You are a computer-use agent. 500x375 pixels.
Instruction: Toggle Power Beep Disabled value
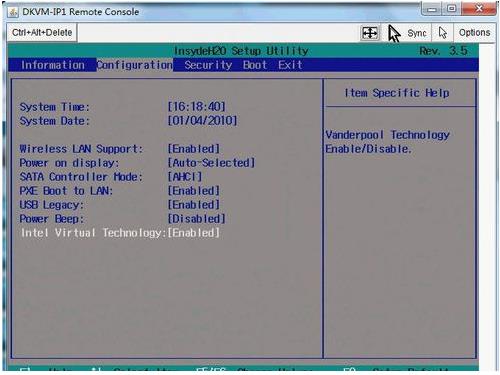coord(197,219)
